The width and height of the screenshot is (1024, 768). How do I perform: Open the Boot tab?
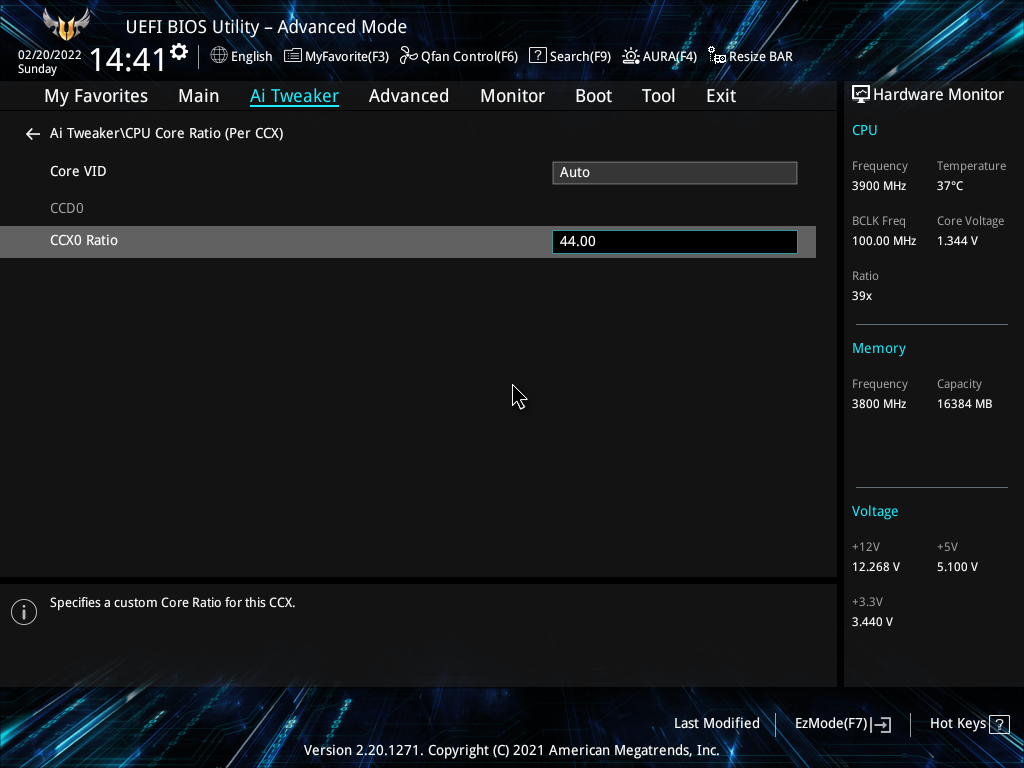pyautogui.click(x=594, y=96)
